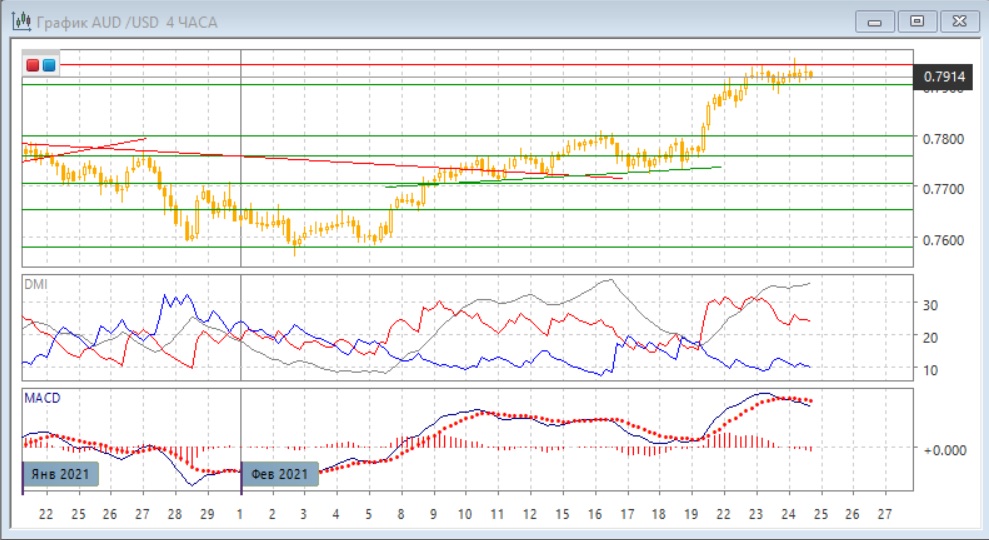Click the График AUD/USD 4 ЧАСА title
The image size is (989, 540).
(x=125, y=22)
